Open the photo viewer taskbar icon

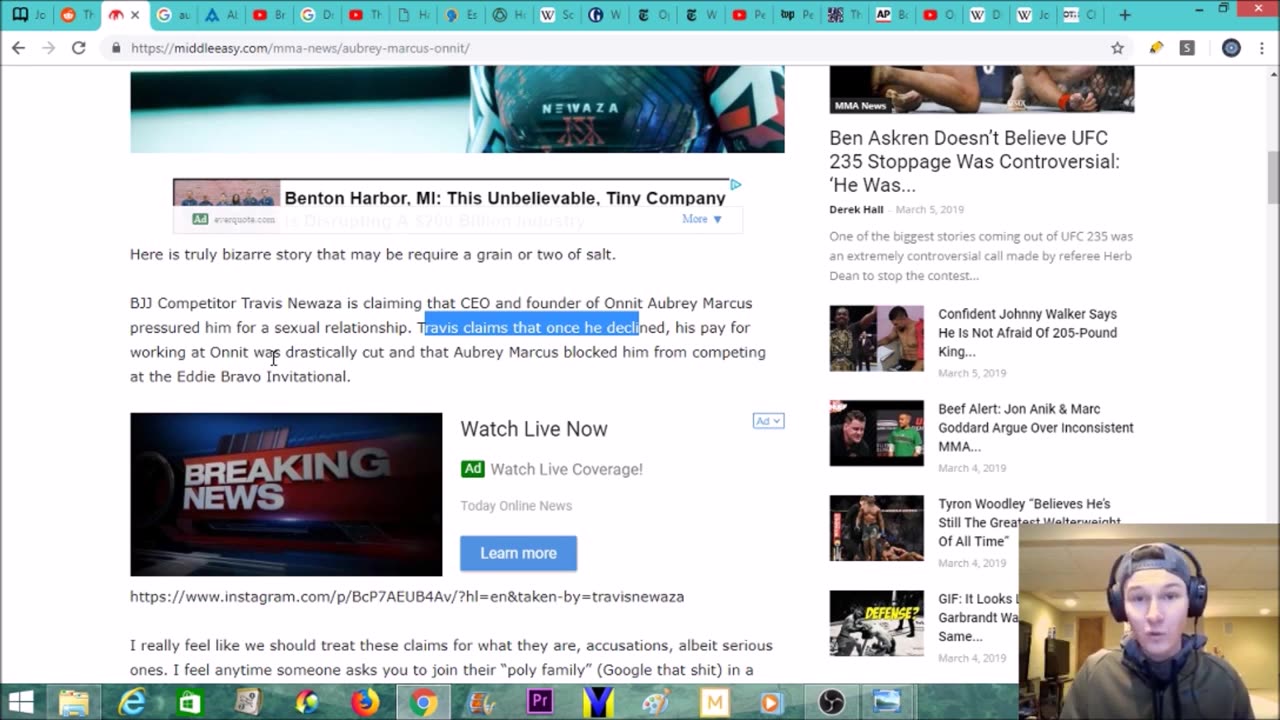[889, 702]
